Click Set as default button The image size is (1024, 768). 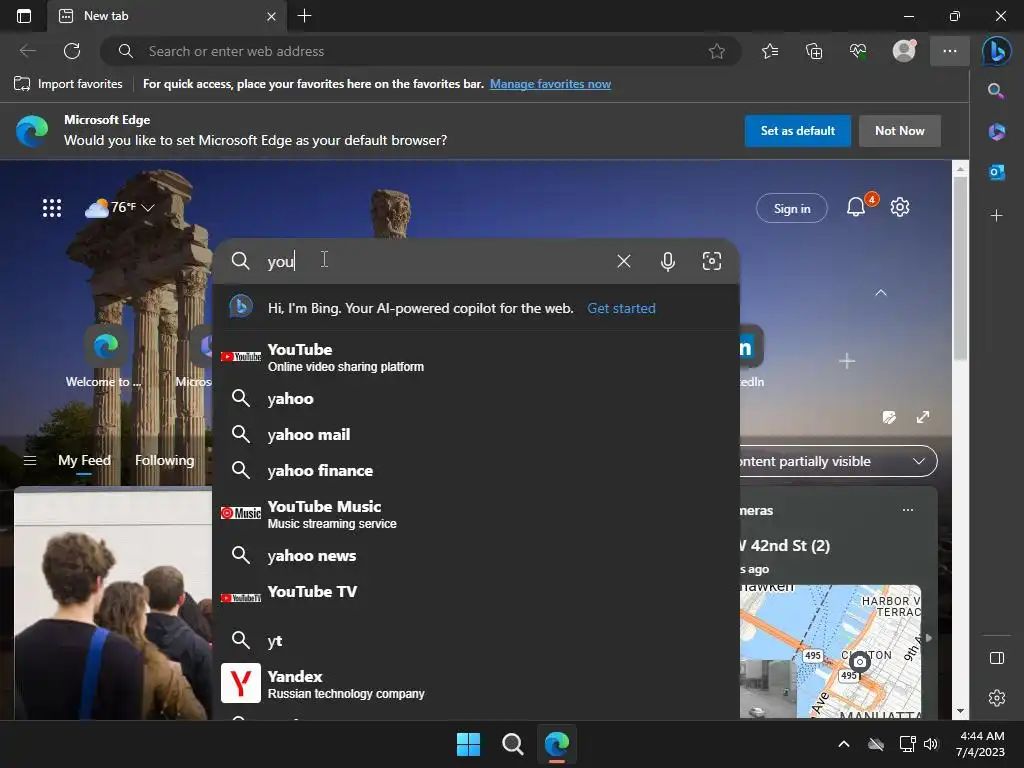(797, 131)
